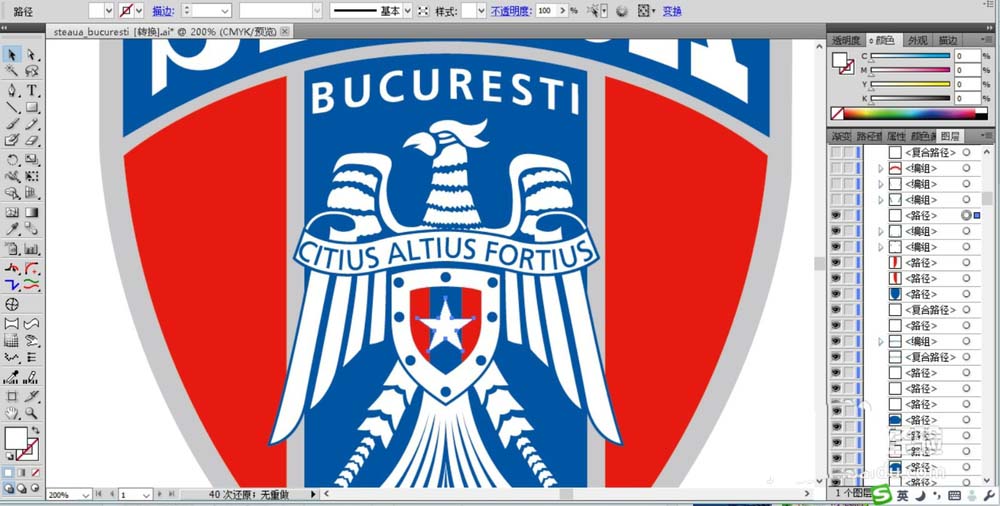Viewport: 1000px width, 506px height.
Task: Hide the 路径 layer with blue shield thumbnail
Action: click(x=835, y=294)
